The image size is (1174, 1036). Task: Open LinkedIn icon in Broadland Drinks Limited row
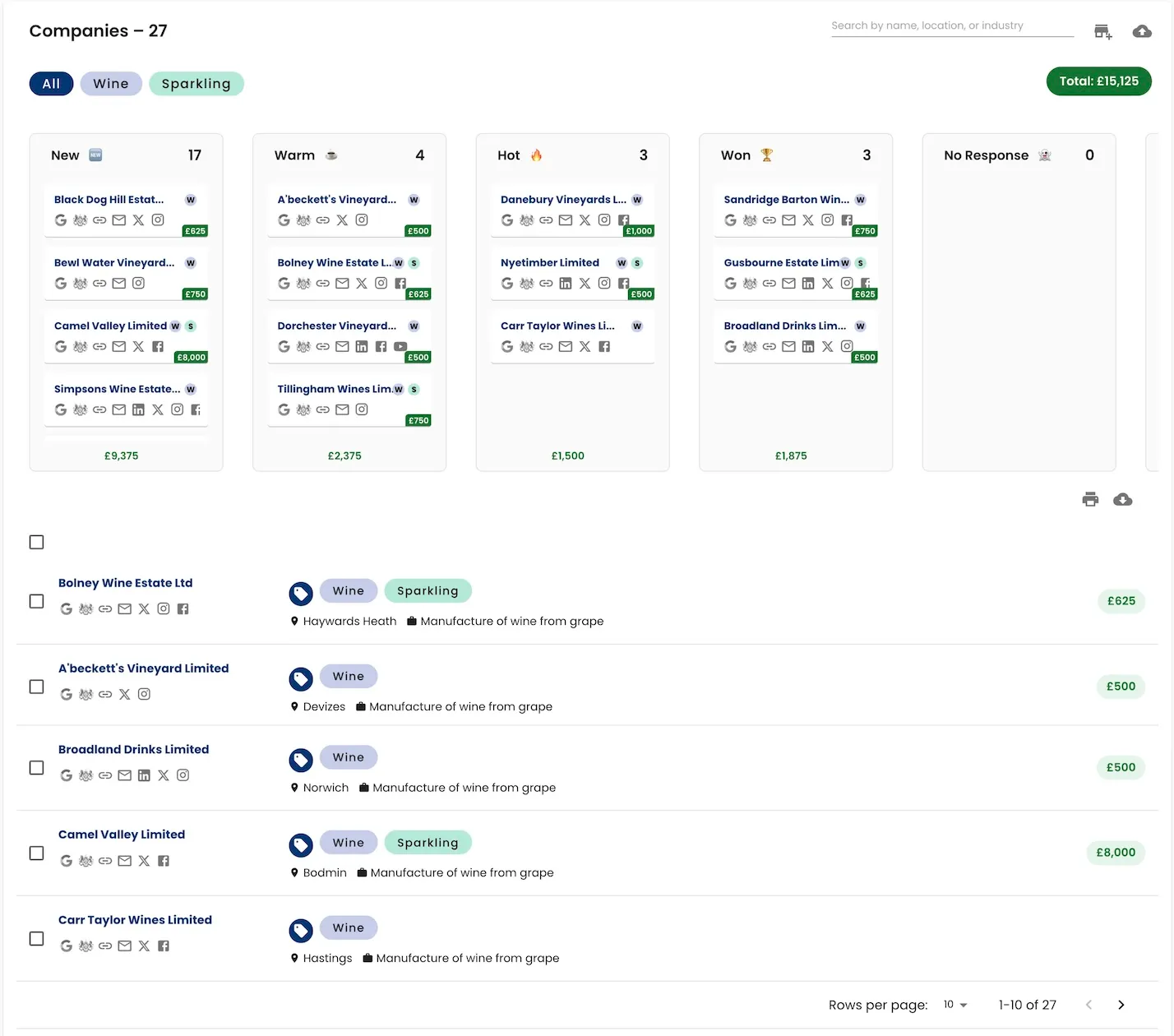click(144, 775)
